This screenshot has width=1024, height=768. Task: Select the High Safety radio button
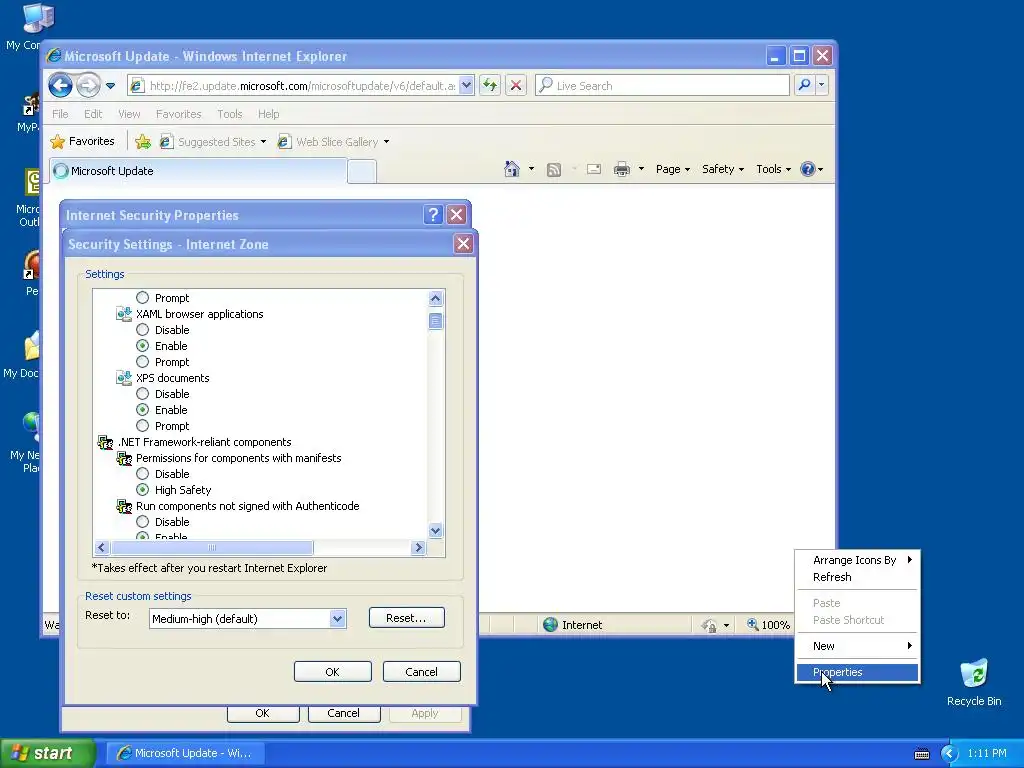142,490
